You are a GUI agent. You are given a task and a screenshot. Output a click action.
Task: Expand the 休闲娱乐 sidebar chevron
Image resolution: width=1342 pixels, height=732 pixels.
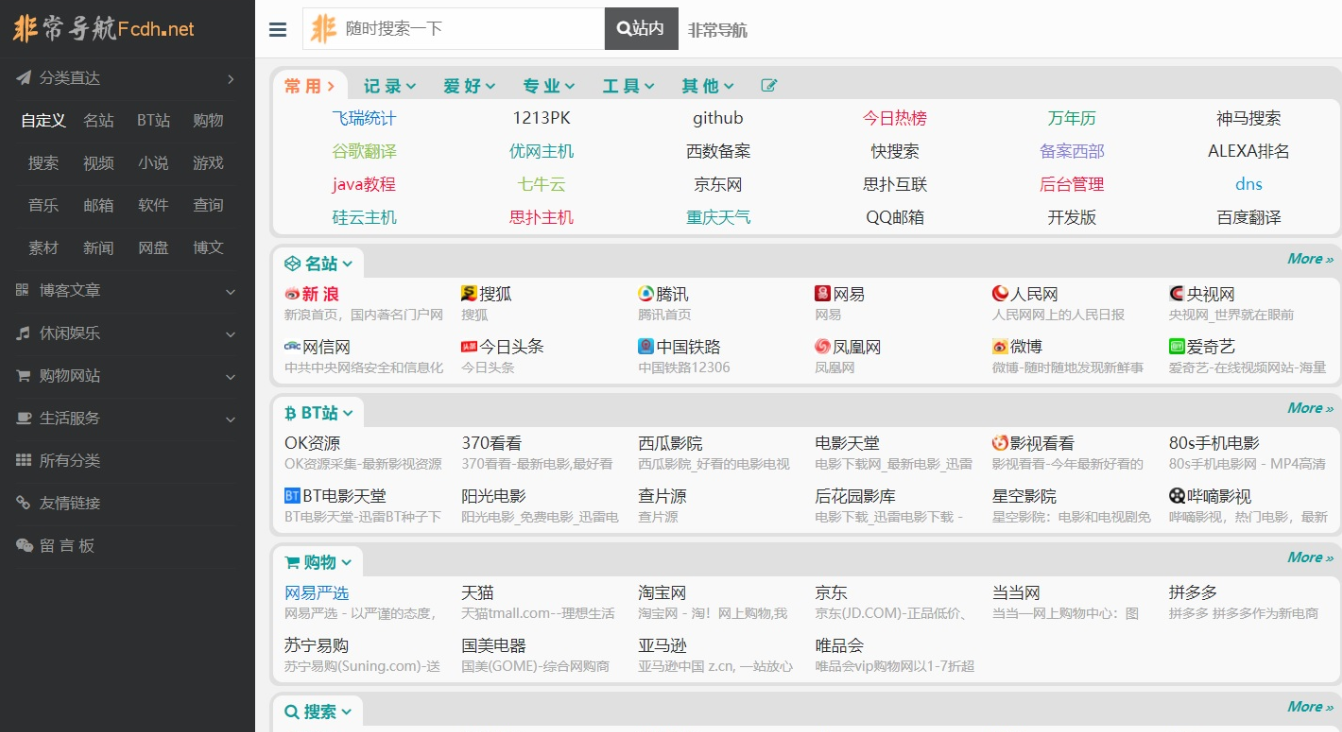[x=231, y=334]
